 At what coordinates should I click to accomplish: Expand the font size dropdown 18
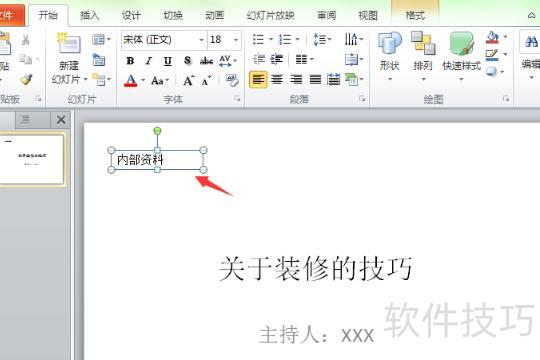(x=236, y=40)
